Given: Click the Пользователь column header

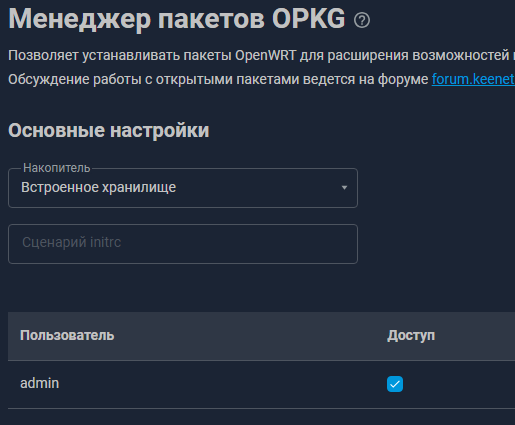Looking at the screenshot, I should coord(67,335).
